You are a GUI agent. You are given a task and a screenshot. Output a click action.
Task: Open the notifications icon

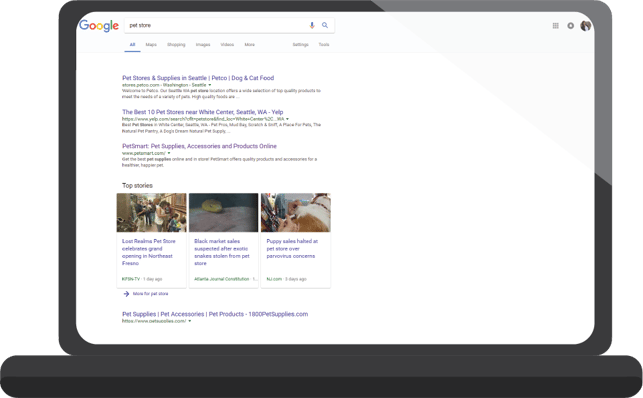[570, 26]
